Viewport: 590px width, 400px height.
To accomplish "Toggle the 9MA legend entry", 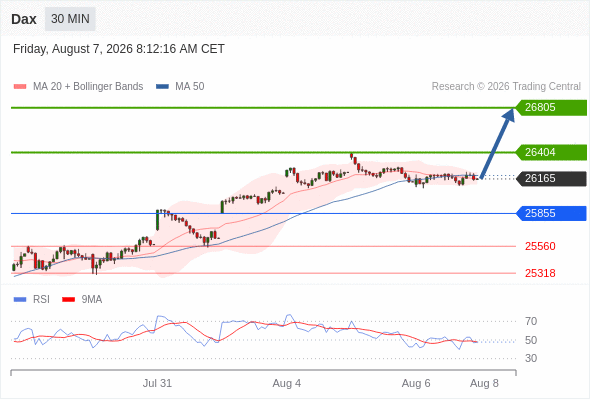I will coord(82,300).
